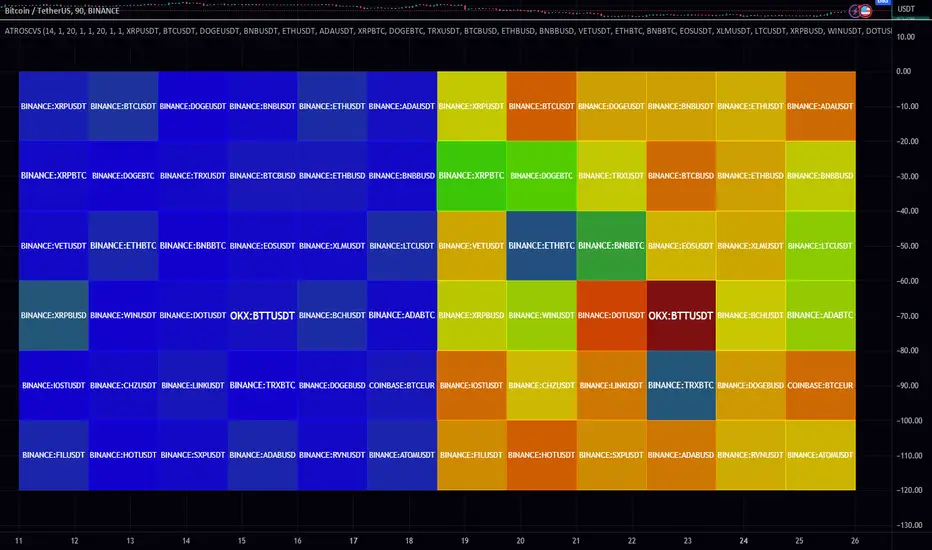Select the ATROSCVS indicator legend line
This screenshot has height=550, width=932.
[x=447, y=31]
